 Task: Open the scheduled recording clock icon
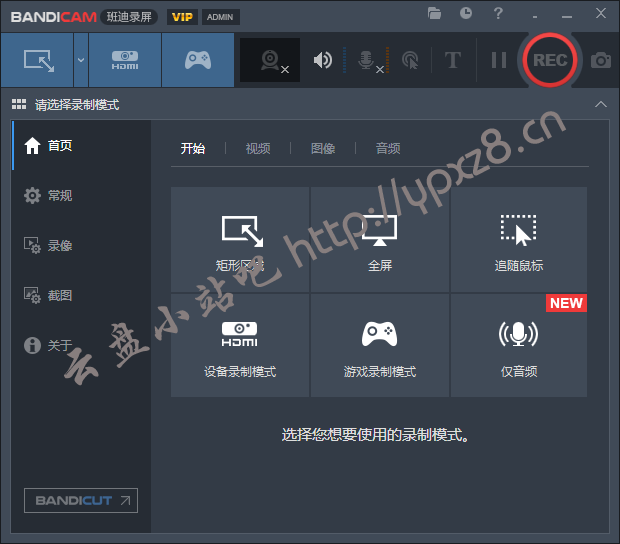tap(466, 13)
